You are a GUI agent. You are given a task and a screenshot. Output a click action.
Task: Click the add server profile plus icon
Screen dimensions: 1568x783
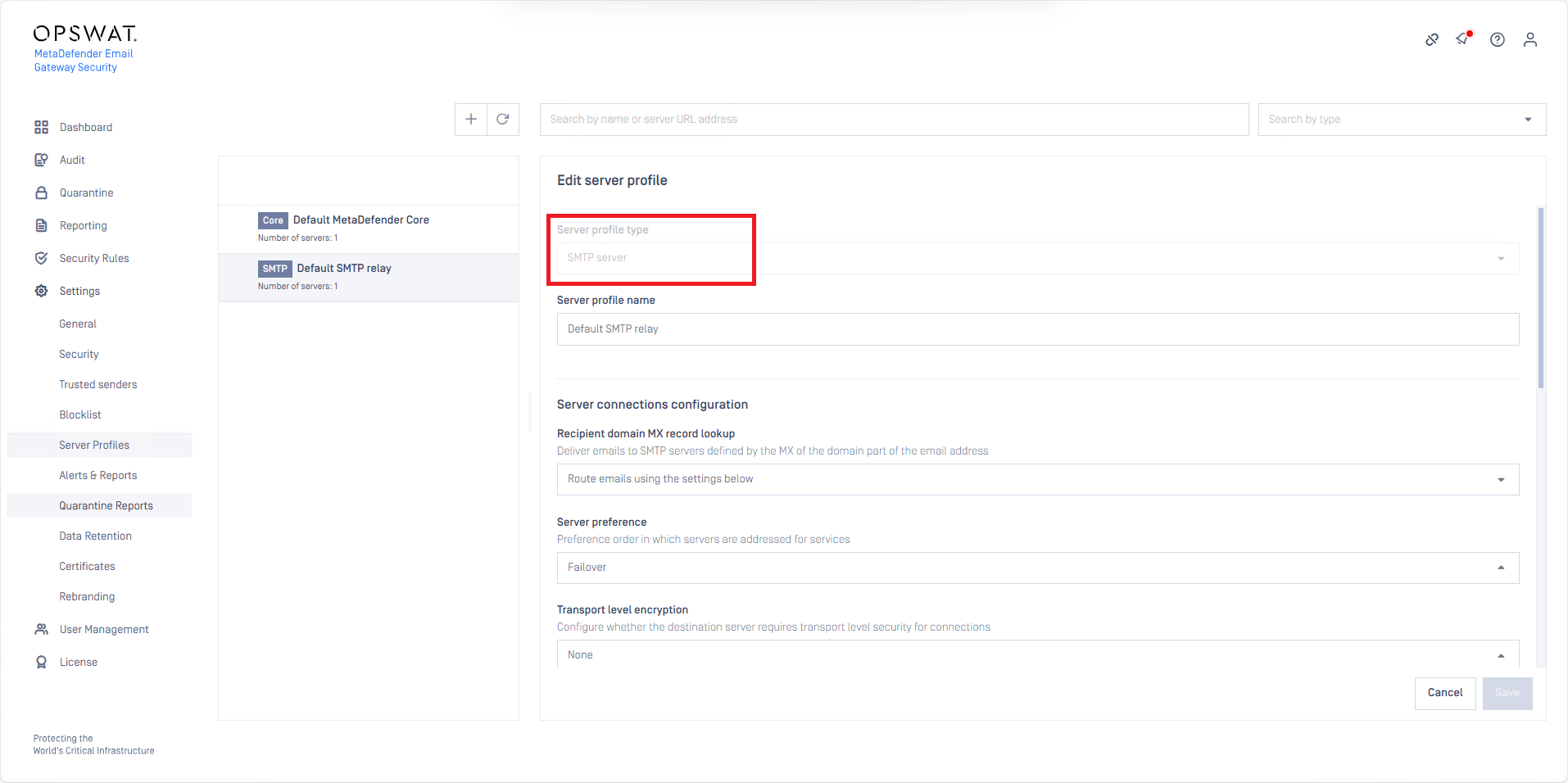(x=471, y=120)
